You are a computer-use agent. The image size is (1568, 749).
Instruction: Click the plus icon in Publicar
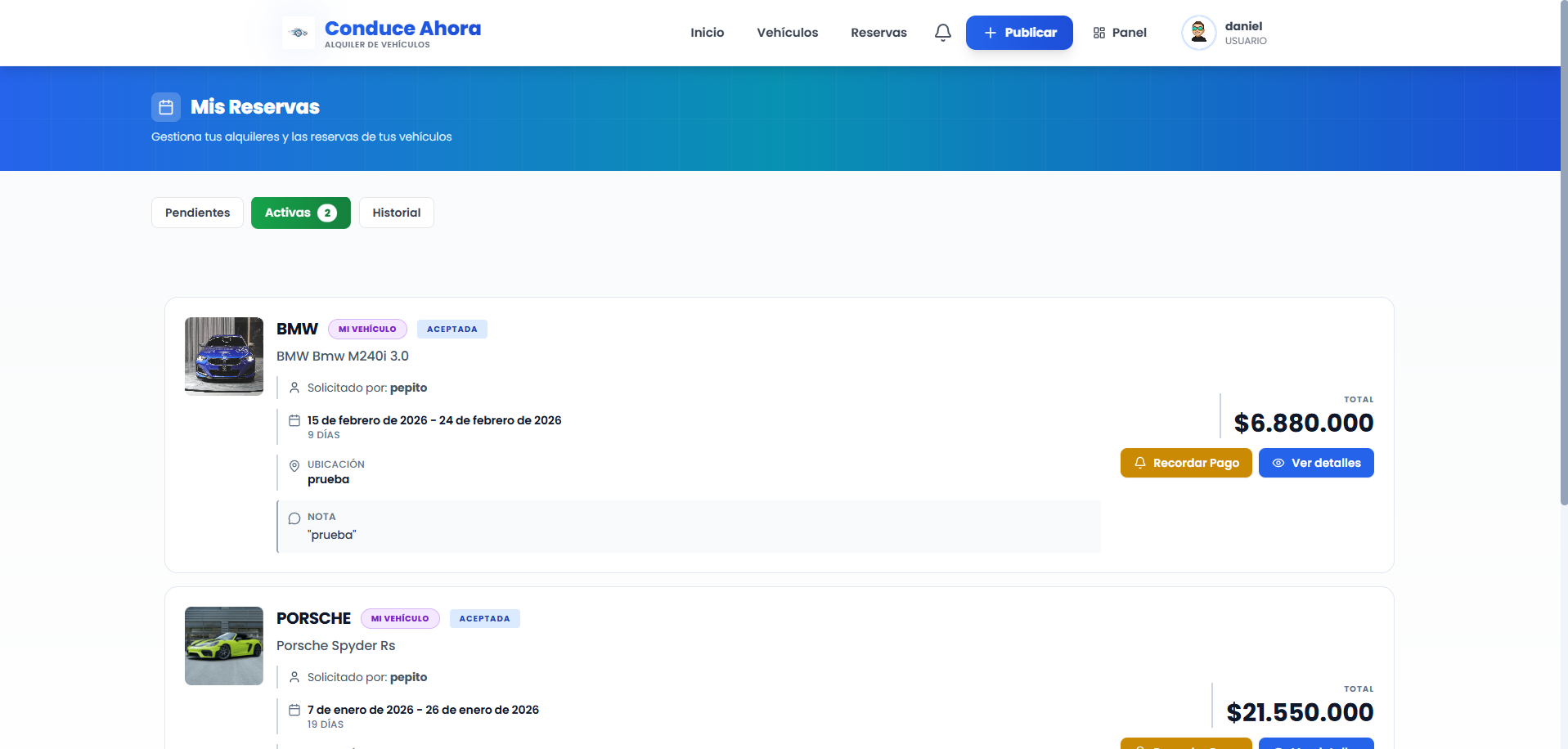[x=990, y=33]
